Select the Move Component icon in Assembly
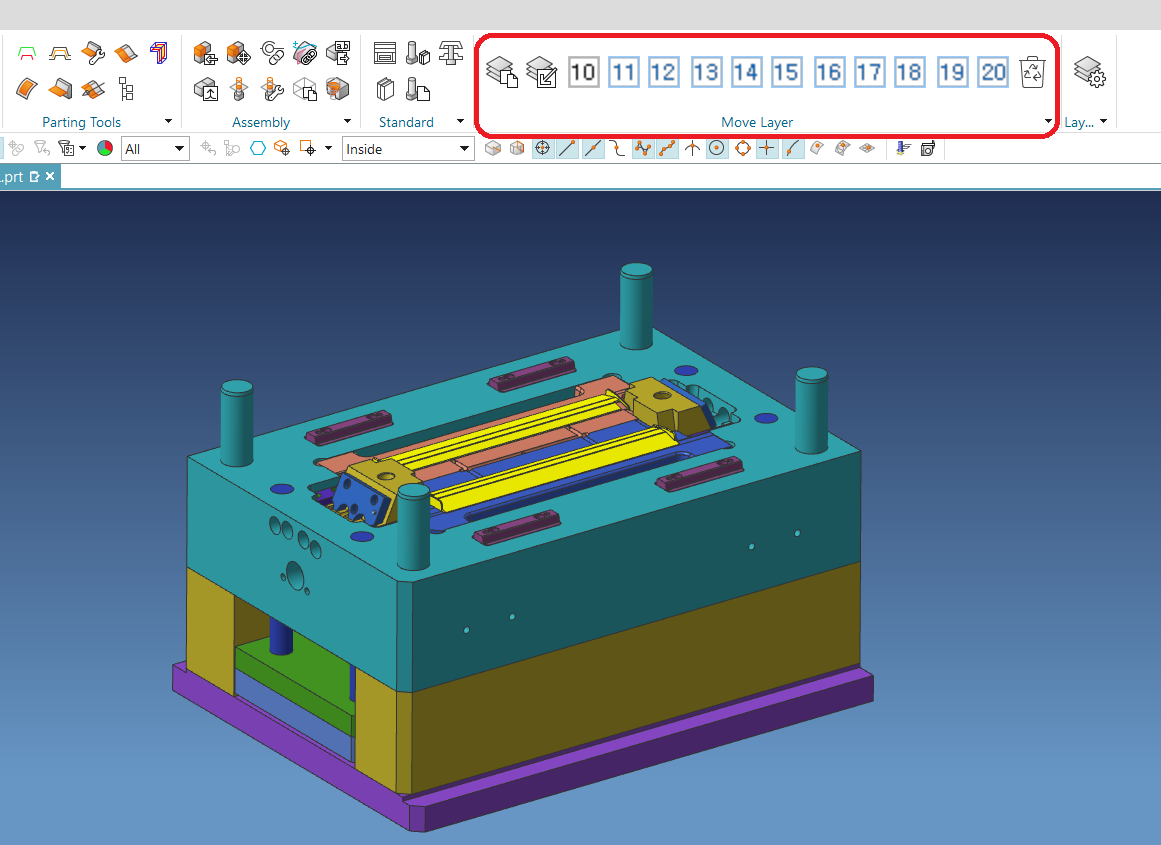 pyautogui.click(x=238, y=53)
